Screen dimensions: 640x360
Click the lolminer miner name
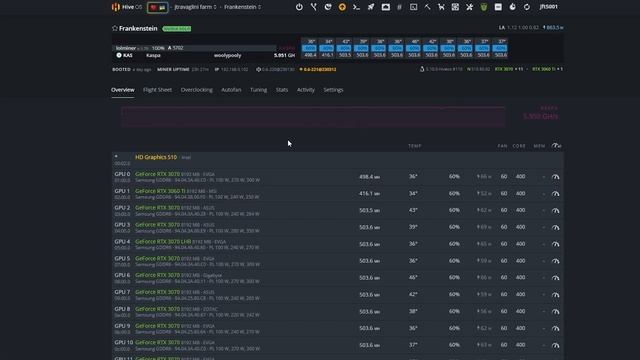125,48
